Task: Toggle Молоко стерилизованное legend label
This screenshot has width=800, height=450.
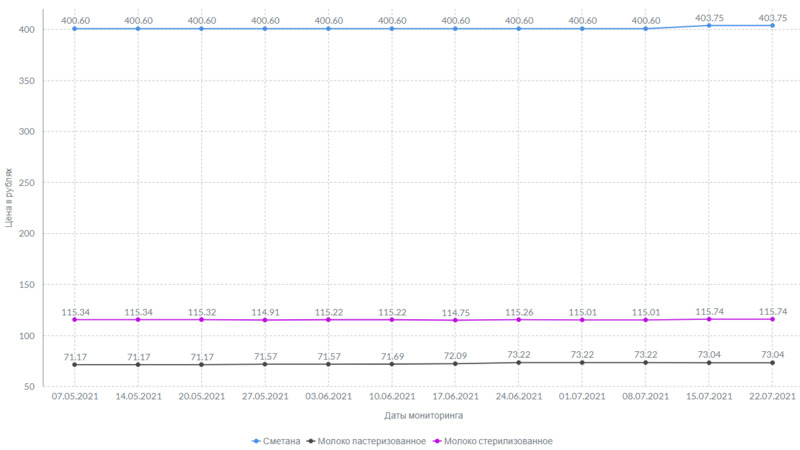Action: point(497,441)
